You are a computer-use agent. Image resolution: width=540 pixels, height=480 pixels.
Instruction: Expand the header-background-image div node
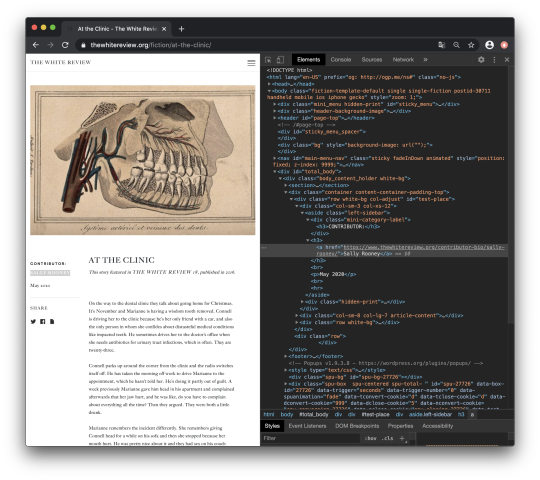pyautogui.click(x=275, y=111)
